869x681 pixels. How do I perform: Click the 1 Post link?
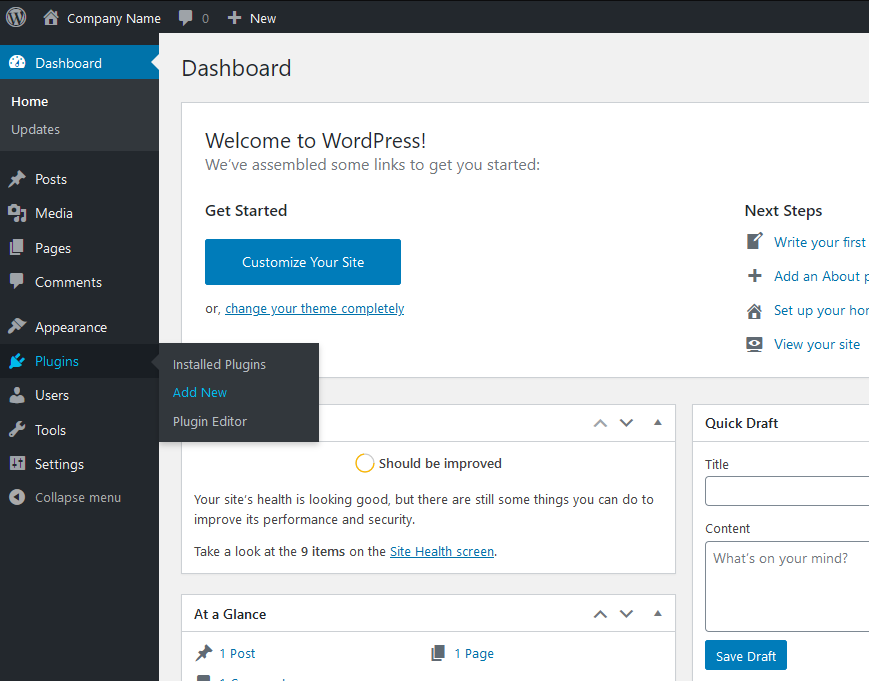tap(237, 653)
